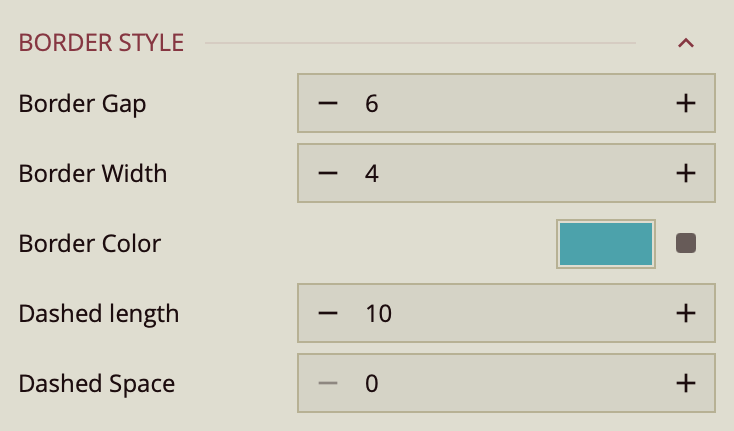Increase Border Width with plus icon

point(685,173)
